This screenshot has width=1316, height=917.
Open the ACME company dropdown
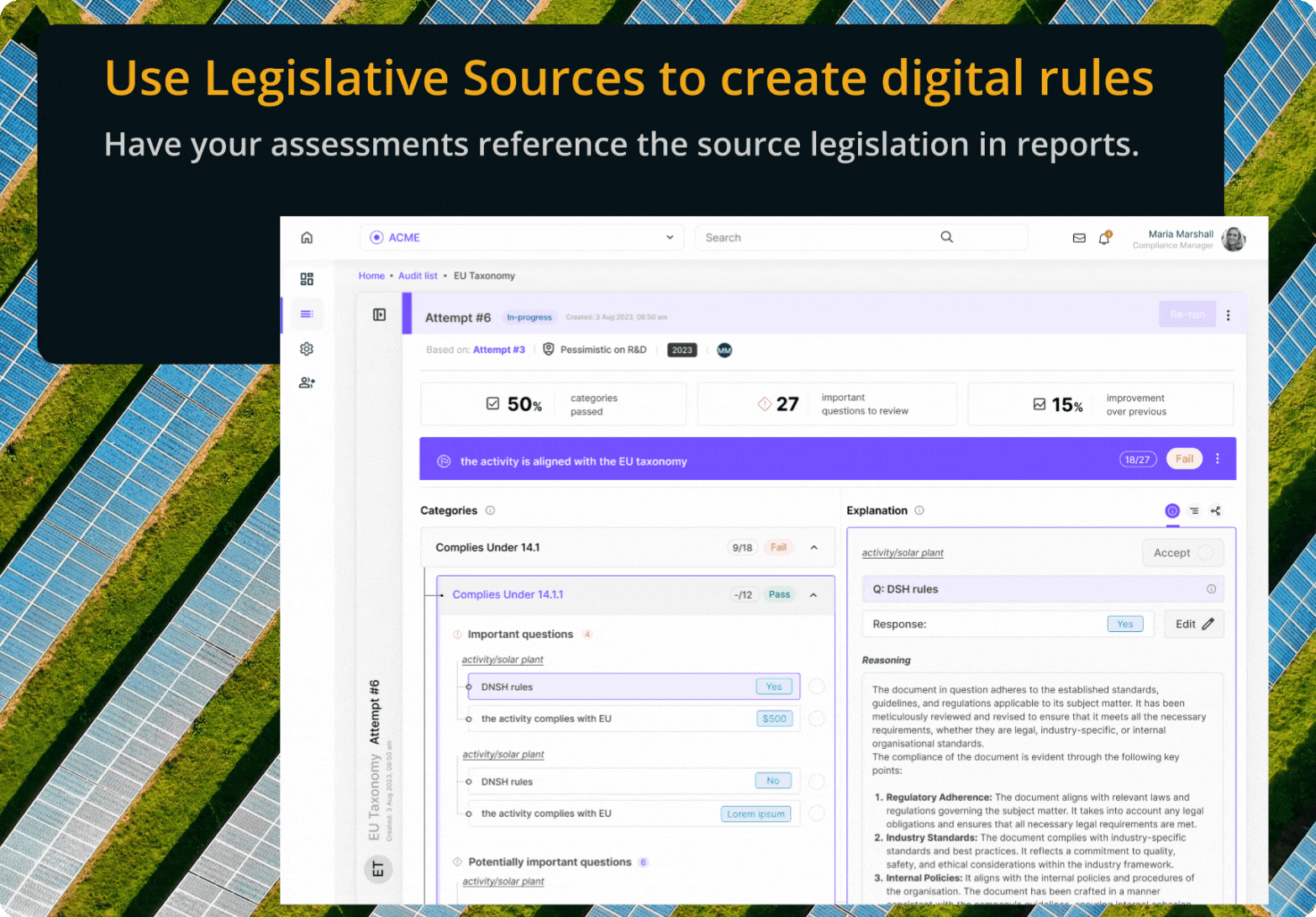[522, 238]
